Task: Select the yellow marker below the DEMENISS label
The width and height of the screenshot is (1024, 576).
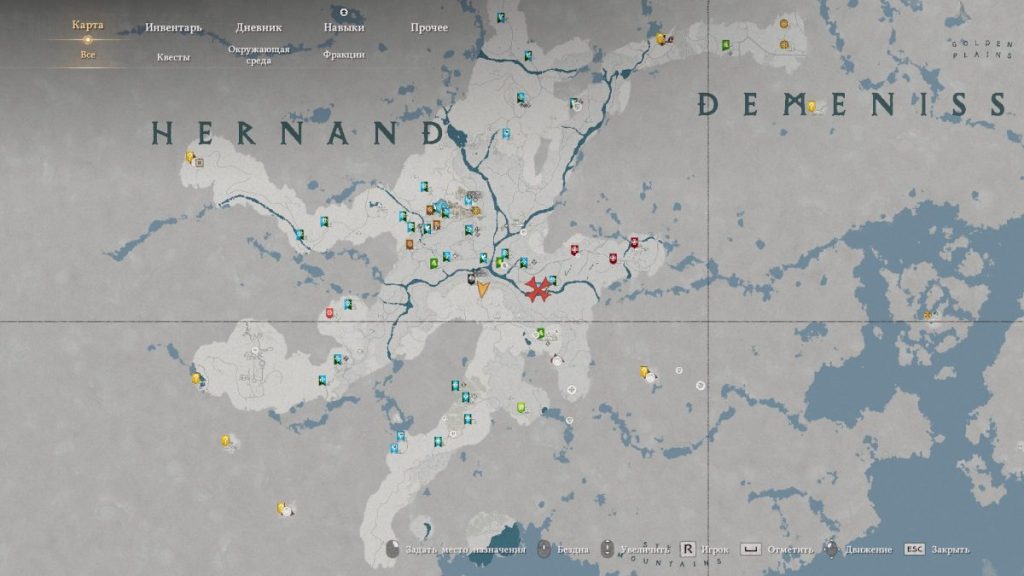Action: [x=812, y=106]
